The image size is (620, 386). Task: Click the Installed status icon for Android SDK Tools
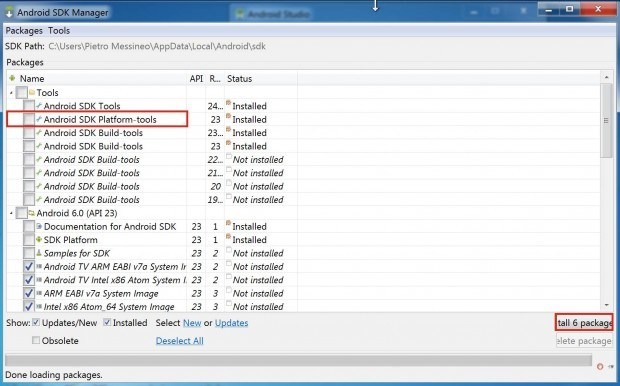[x=229, y=104]
